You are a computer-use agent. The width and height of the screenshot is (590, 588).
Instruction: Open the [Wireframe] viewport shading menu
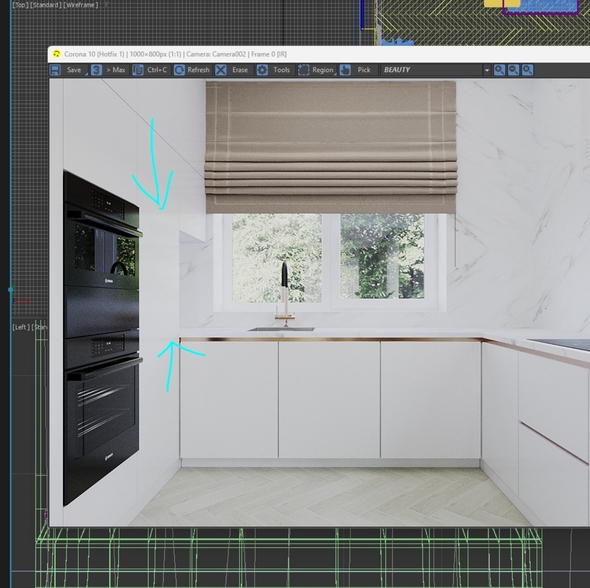81,5
